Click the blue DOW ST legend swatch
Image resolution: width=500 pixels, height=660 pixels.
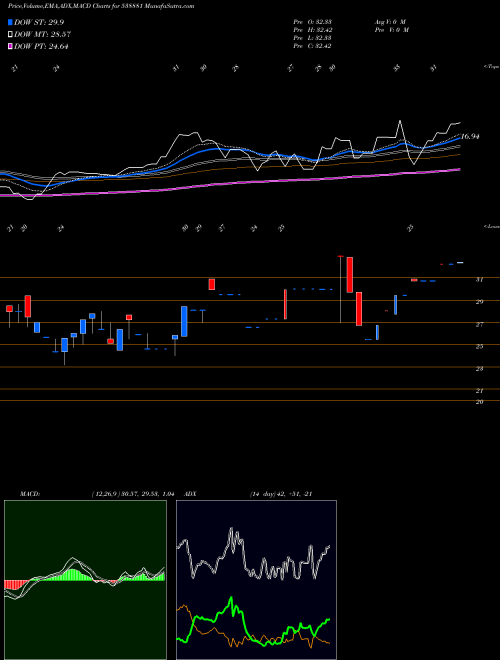coord(11,22)
